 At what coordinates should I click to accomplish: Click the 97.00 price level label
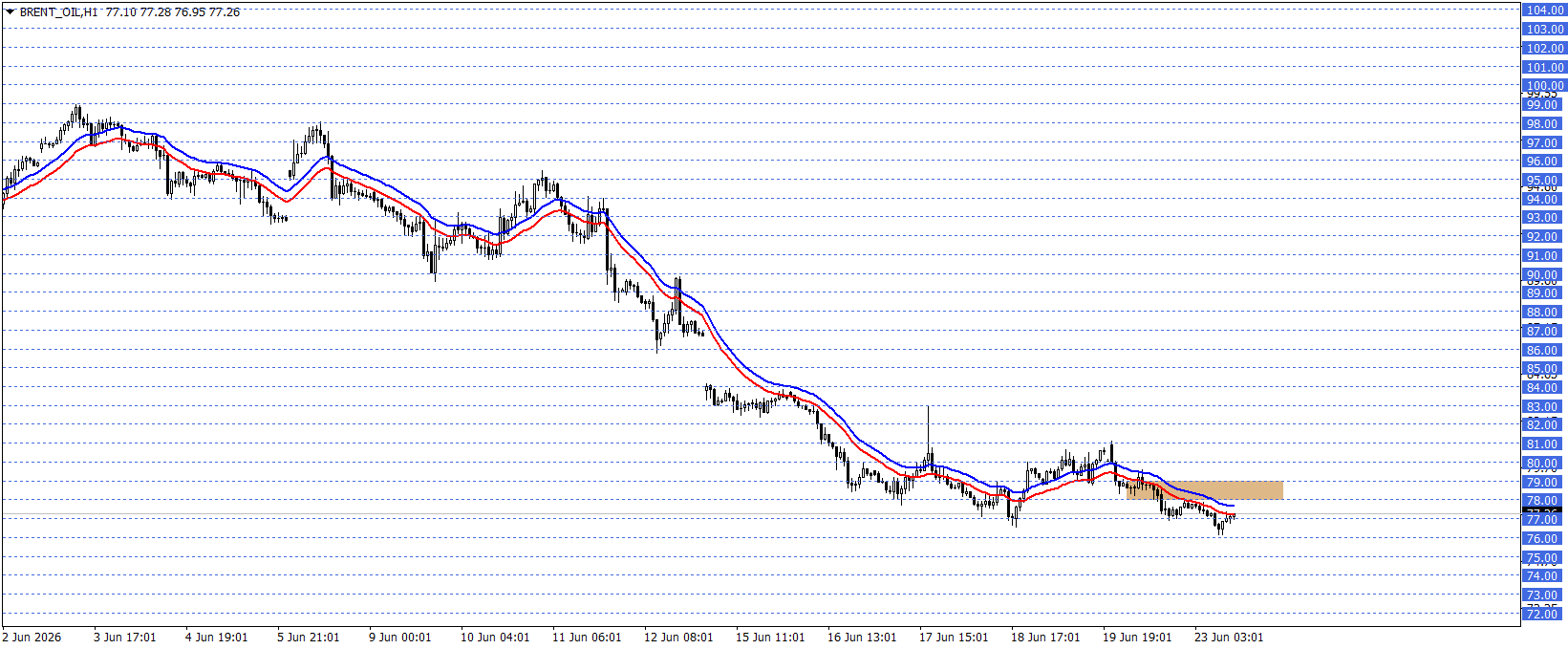(1544, 142)
